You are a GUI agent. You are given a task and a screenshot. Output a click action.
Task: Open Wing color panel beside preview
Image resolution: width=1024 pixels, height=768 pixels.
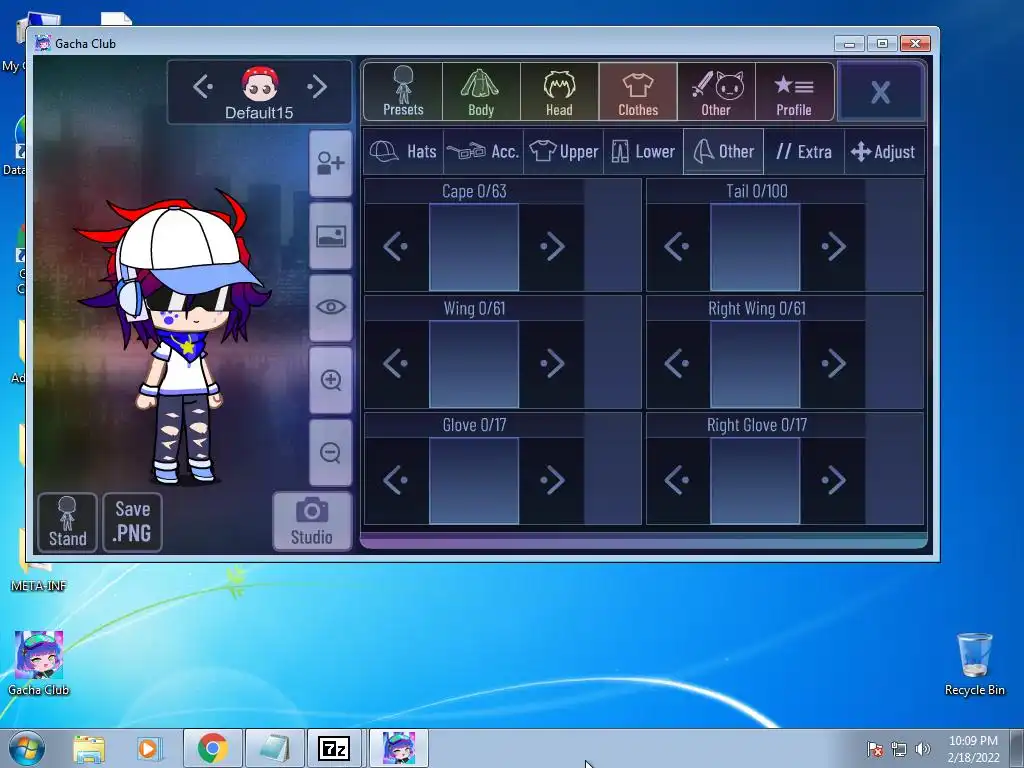[613, 352]
